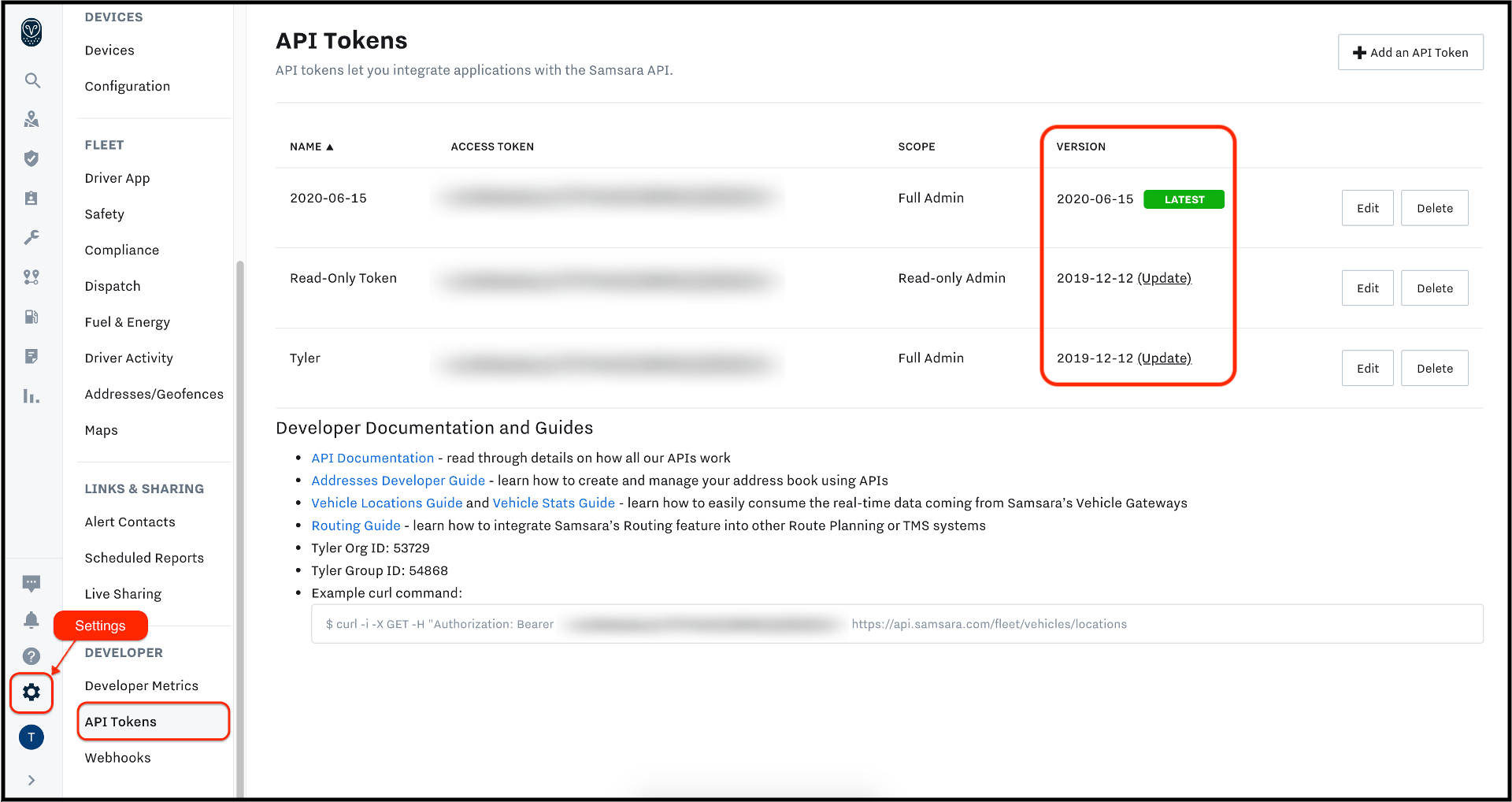Viewport: 1512px width, 802px height.
Task: Click the Samsara owl logo
Action: pos(31,32)
